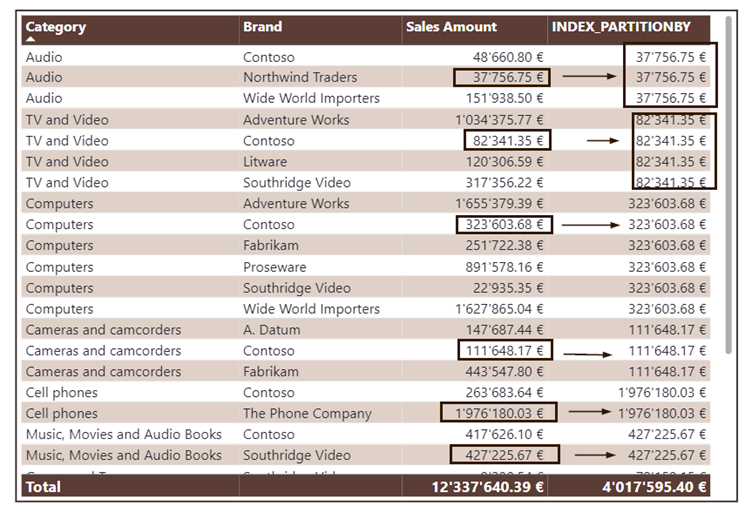Select the A. Datum brand cell
The height and width of the screenshot is (513, 752).
271,330
